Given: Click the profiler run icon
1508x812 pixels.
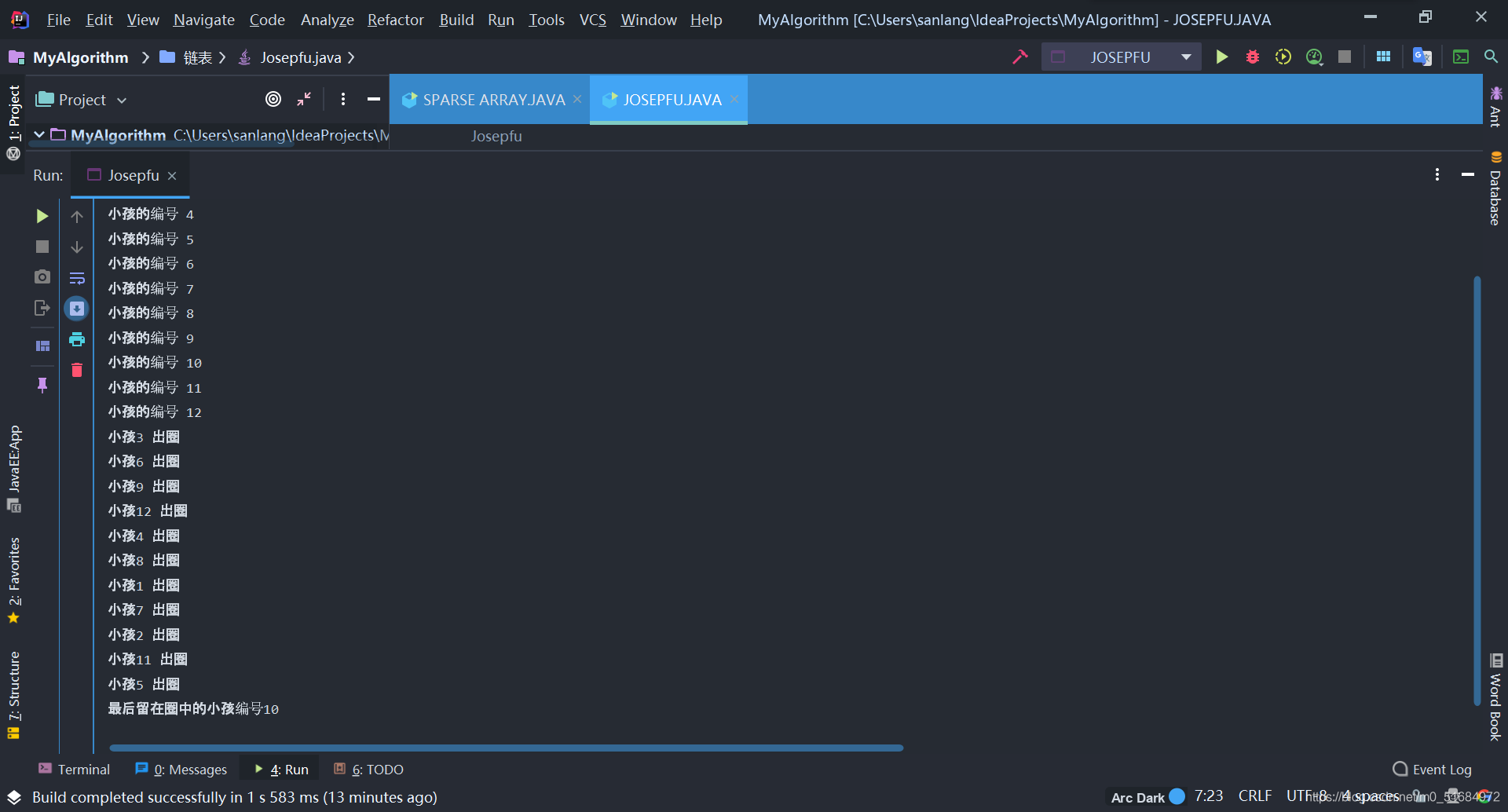Looking at the screenshot, I should 1315,57.
